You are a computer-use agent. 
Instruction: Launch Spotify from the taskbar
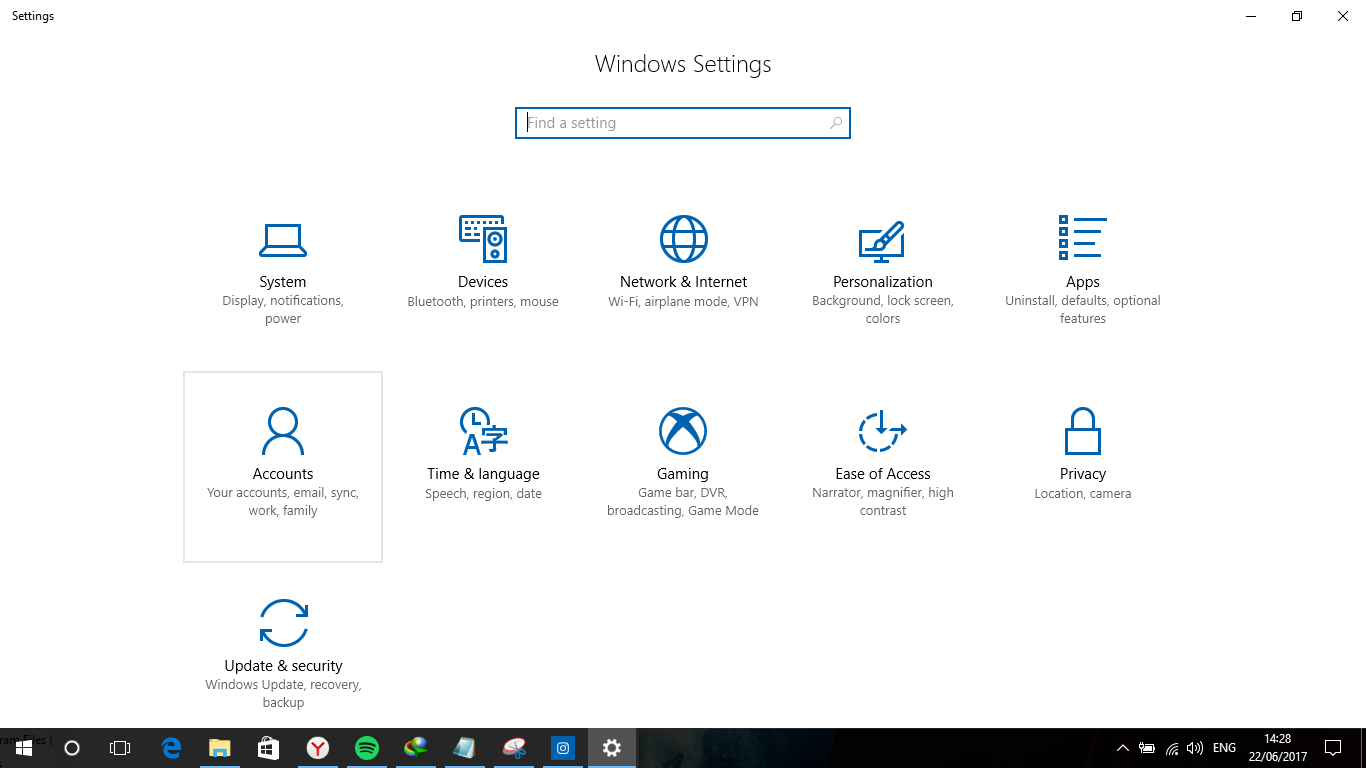click(366, 747)
